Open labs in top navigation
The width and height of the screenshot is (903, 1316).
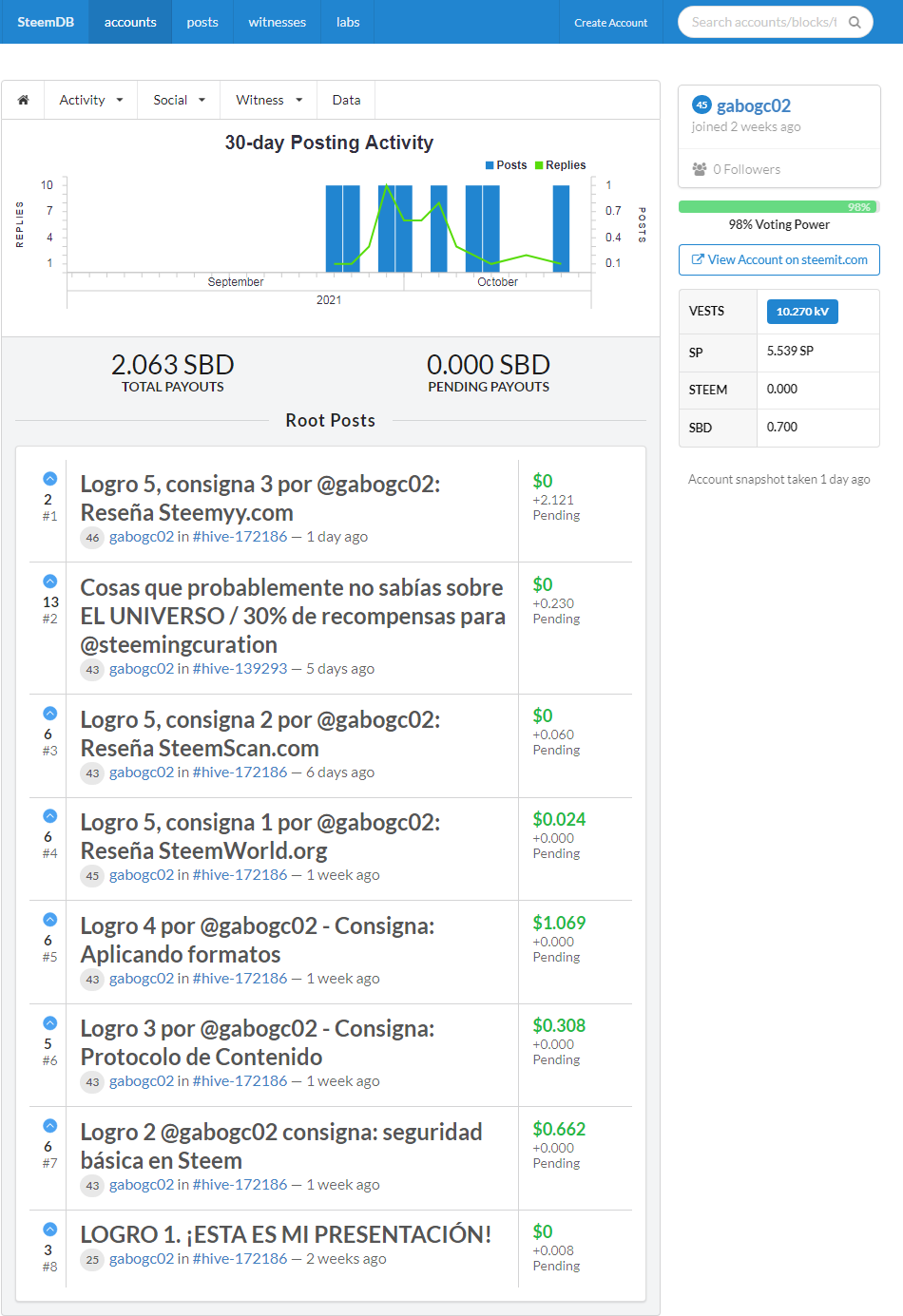coord(348,22)
